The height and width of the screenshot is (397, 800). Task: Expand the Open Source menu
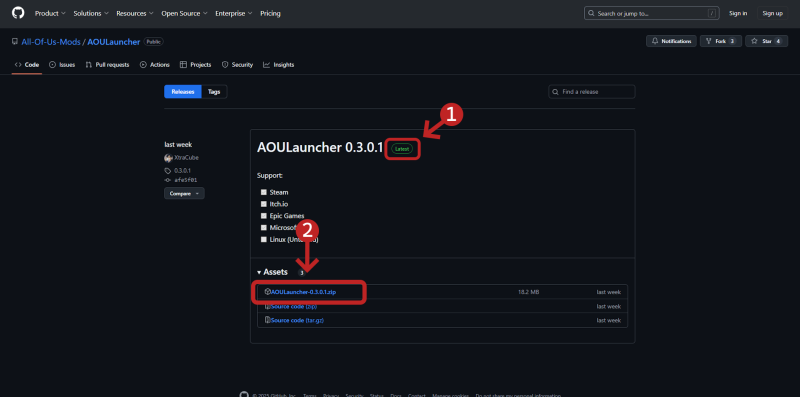pos(184,13)
